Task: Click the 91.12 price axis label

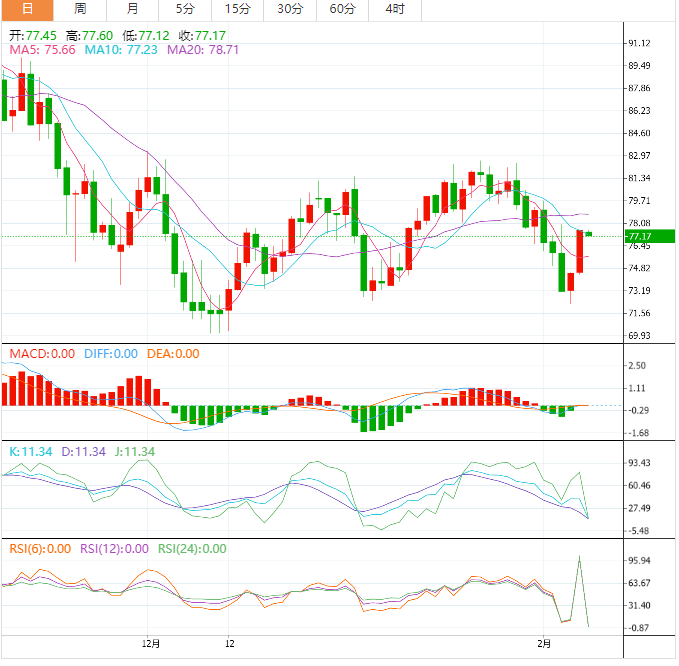Action: point(639,43)
